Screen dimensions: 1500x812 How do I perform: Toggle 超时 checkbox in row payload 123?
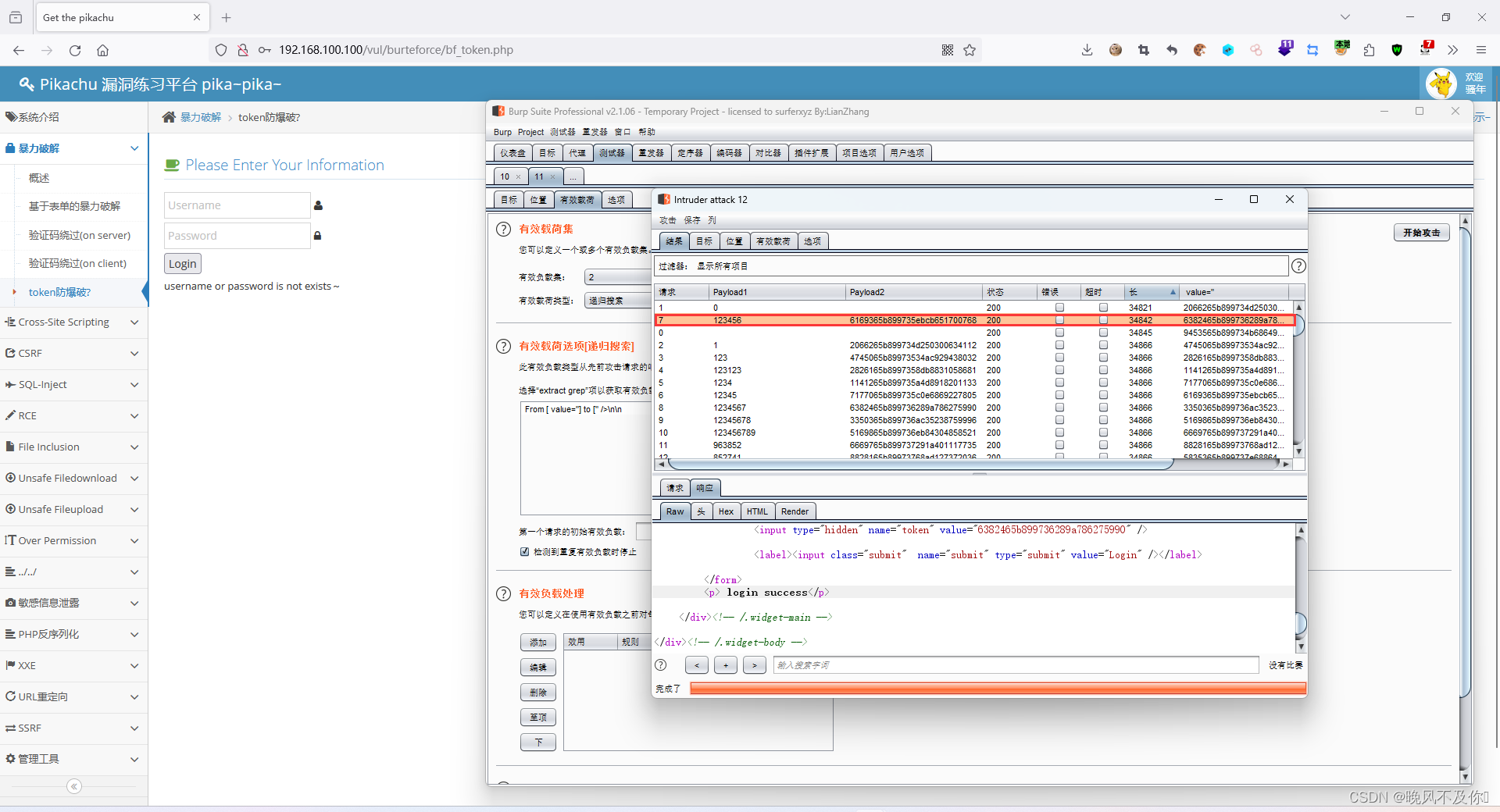(1103, 358)
